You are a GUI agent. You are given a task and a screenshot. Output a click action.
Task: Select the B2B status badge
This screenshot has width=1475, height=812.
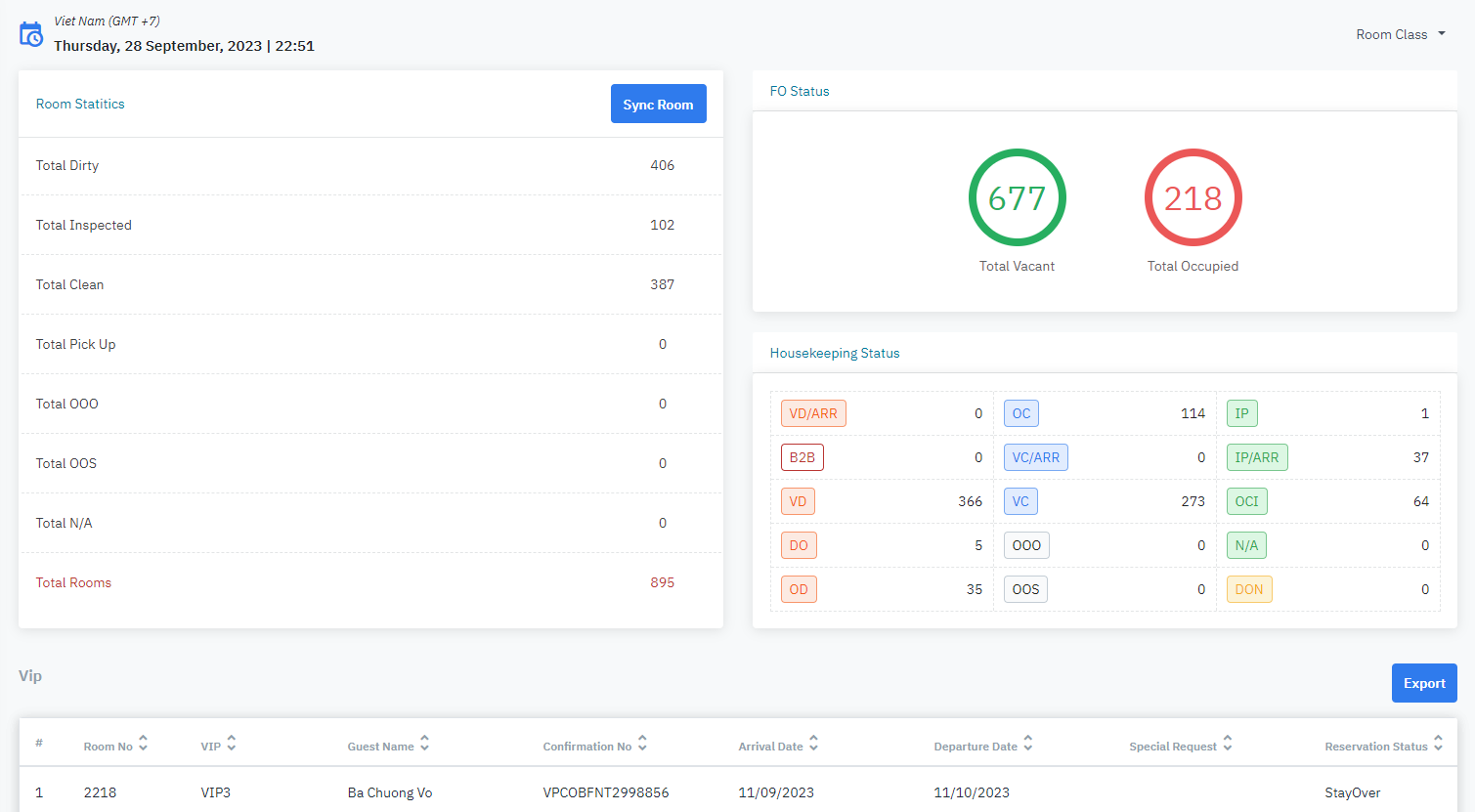[x=802, y=457]
